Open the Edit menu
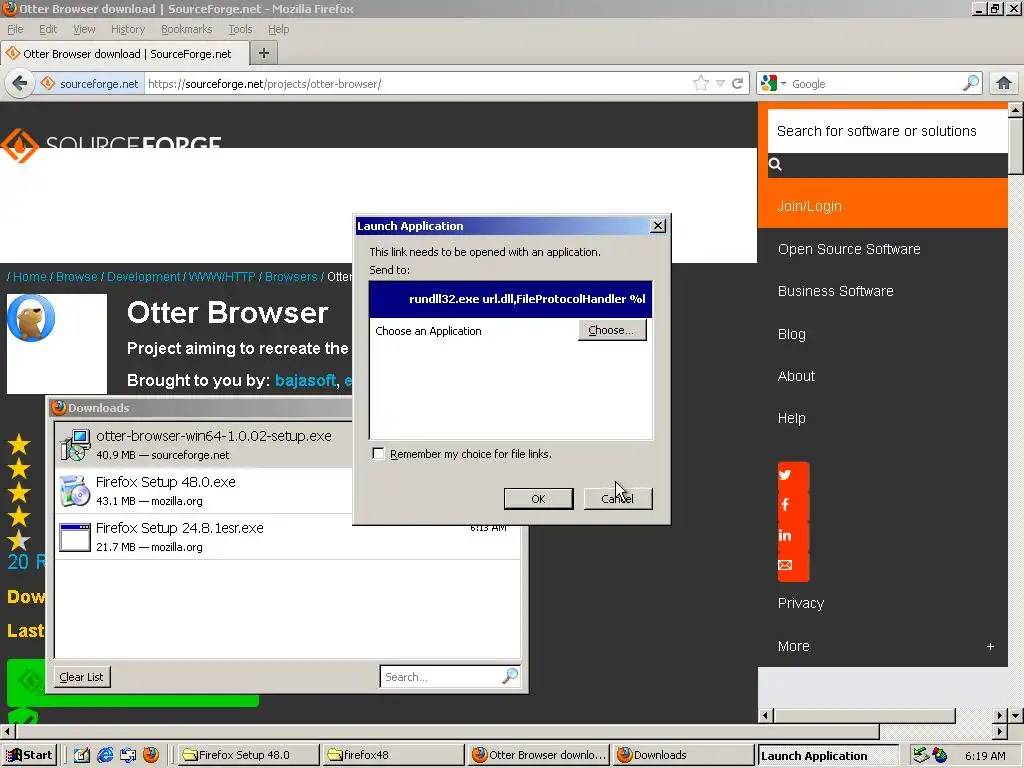Viewport: 1024px width, 768px height. tap(48, 29)
